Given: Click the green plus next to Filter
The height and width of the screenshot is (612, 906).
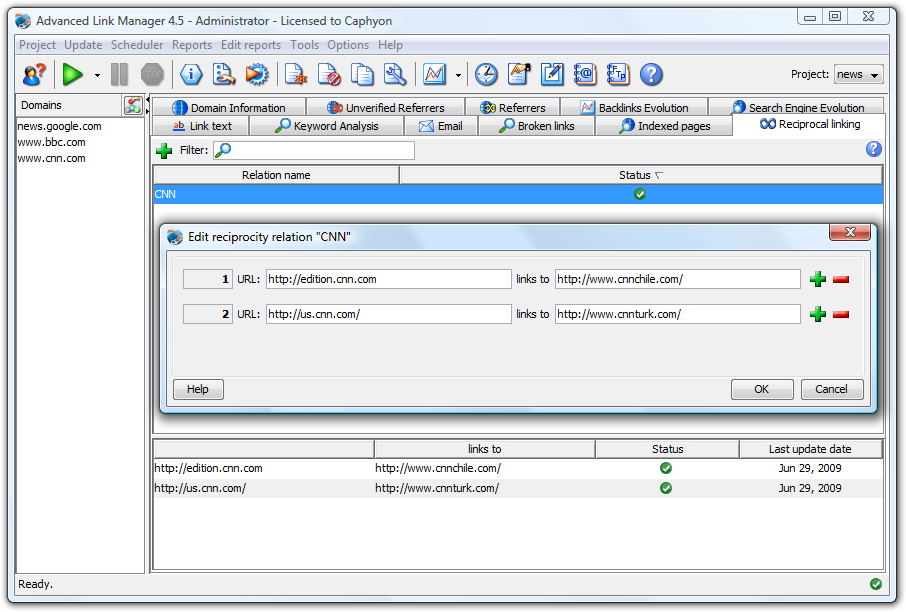Looking at the screenshot, I should [163, 149].
